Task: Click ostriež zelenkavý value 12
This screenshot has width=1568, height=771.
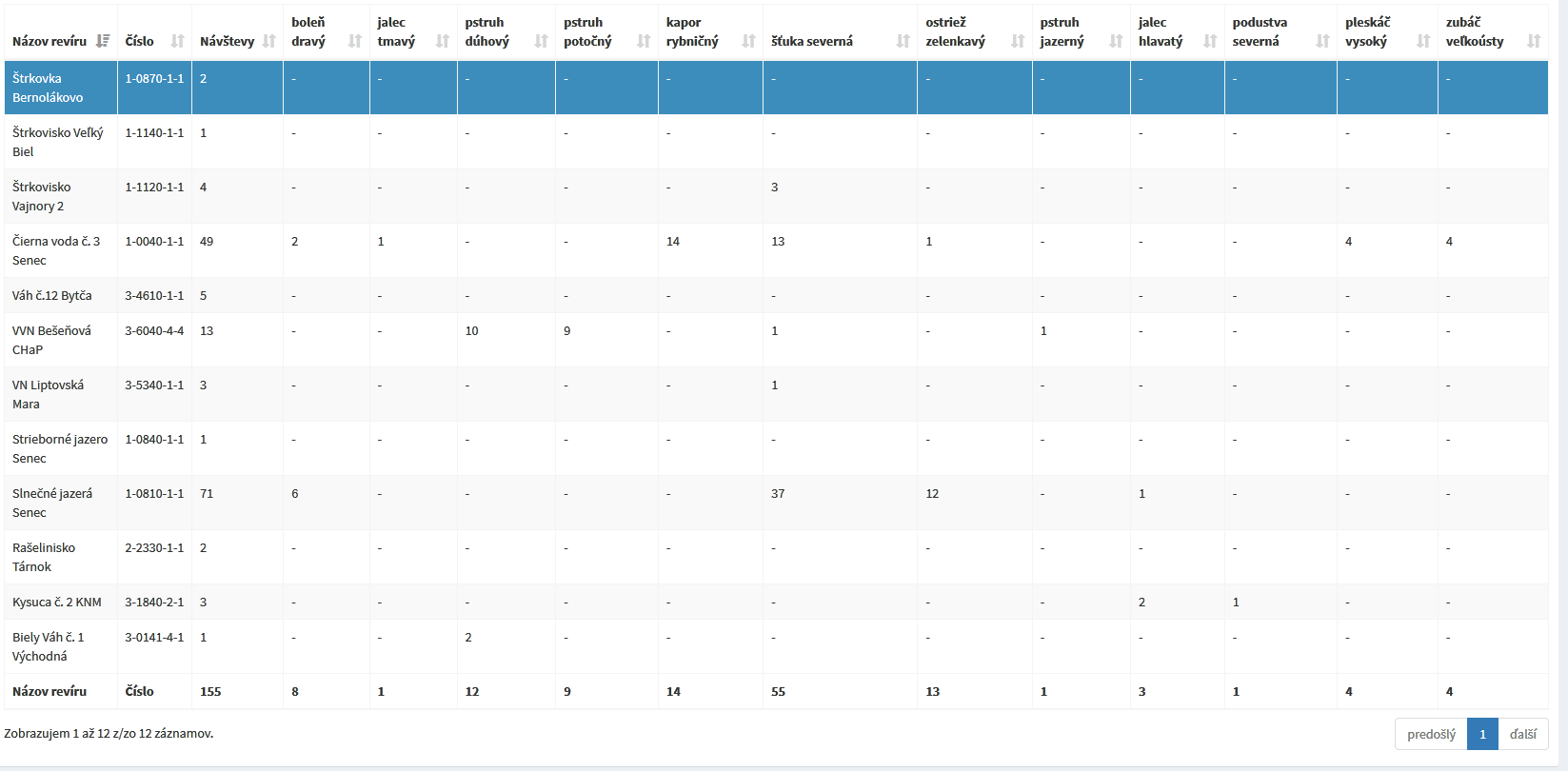Action: tap(932, 493)
